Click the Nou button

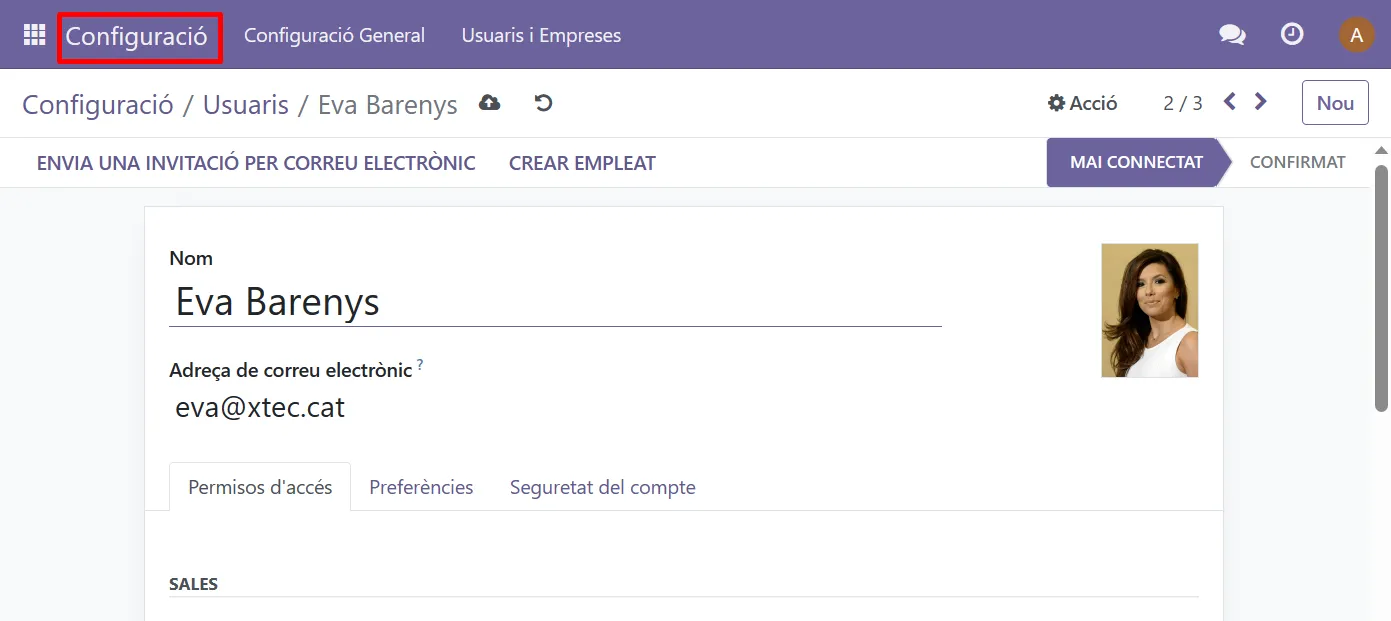click(x=1334, y=103)
